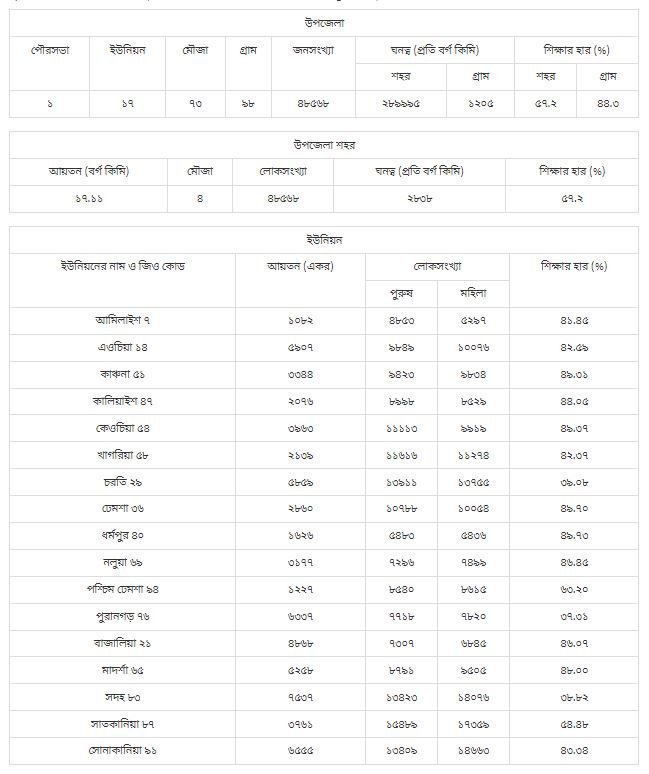Click the খাগরিয়া ৫৮ union cell
Viewport: 649px width, 774px height.
click(x=123, y=455)
